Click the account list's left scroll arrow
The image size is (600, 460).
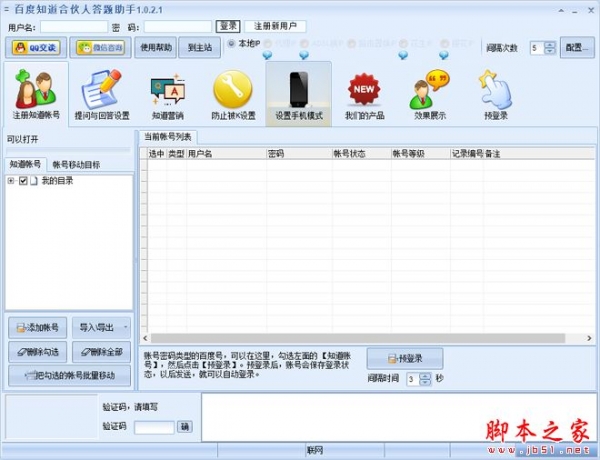pos(145,338)
